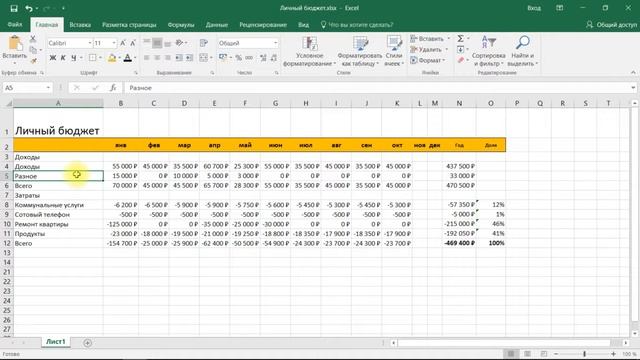
Task: Open Fill down arrow icon
Action: click(x=460, y=49)
